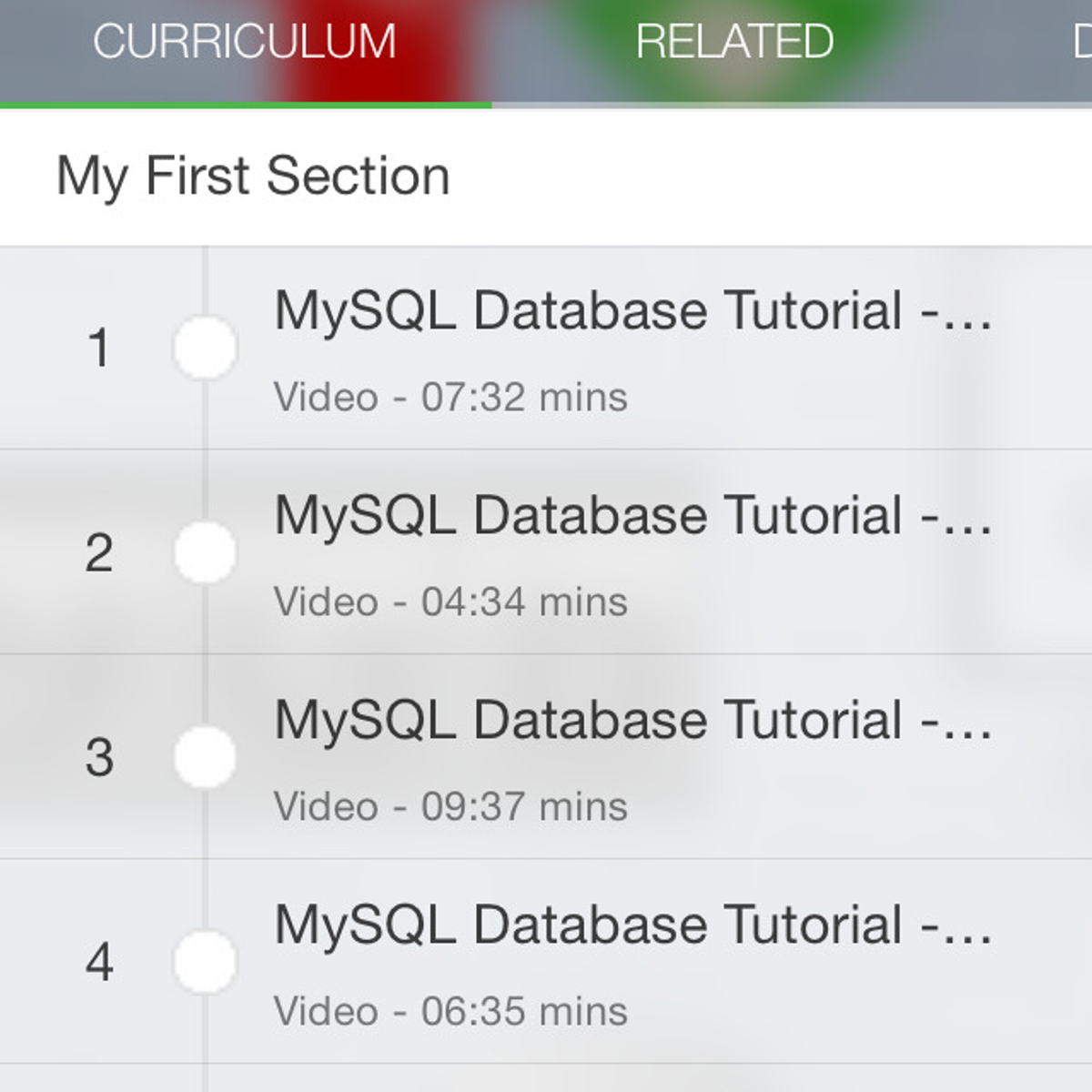1092x1092 pixels.
Task: Open the fourth MySQL Database Tutorial title
Action: tap(632, 925)
